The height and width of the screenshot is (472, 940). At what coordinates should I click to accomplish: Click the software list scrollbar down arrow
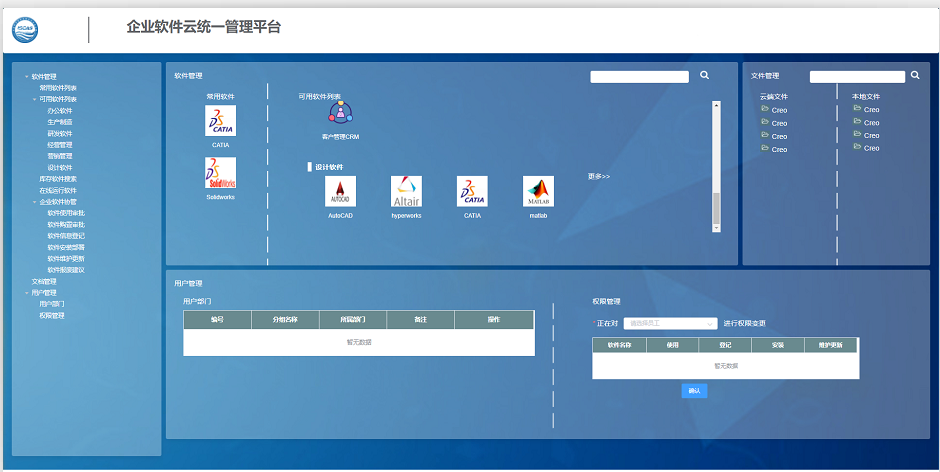click(715, 228)
